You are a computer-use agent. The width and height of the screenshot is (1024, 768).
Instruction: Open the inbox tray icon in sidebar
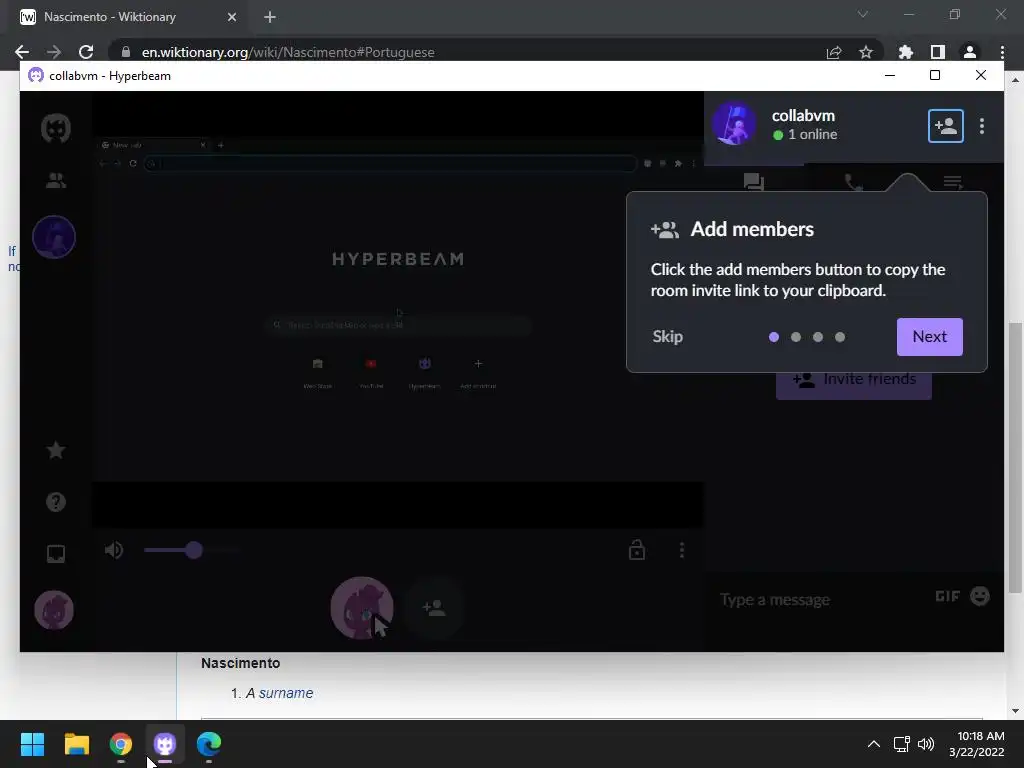(56, 554)
